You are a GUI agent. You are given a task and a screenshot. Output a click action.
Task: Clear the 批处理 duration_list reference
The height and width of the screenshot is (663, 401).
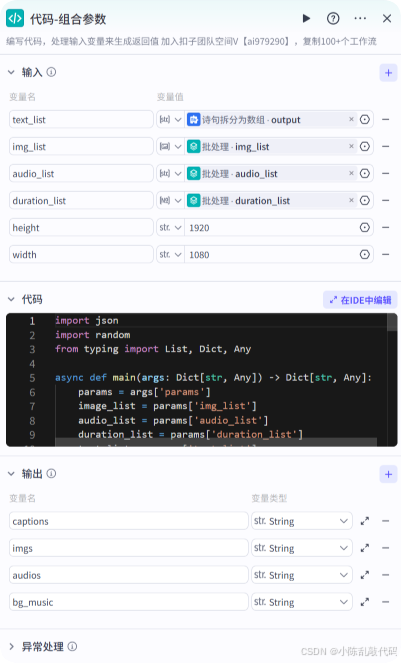(351, 200)
